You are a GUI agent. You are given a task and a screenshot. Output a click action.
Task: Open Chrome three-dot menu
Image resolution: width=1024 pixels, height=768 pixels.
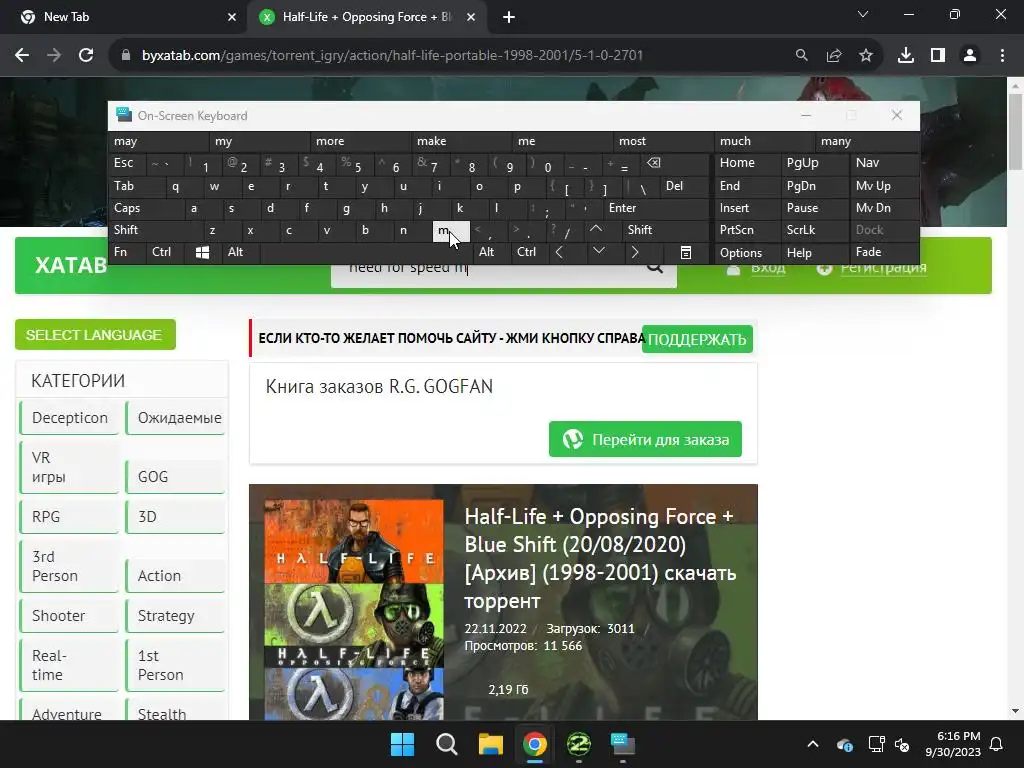point(1002,56)
